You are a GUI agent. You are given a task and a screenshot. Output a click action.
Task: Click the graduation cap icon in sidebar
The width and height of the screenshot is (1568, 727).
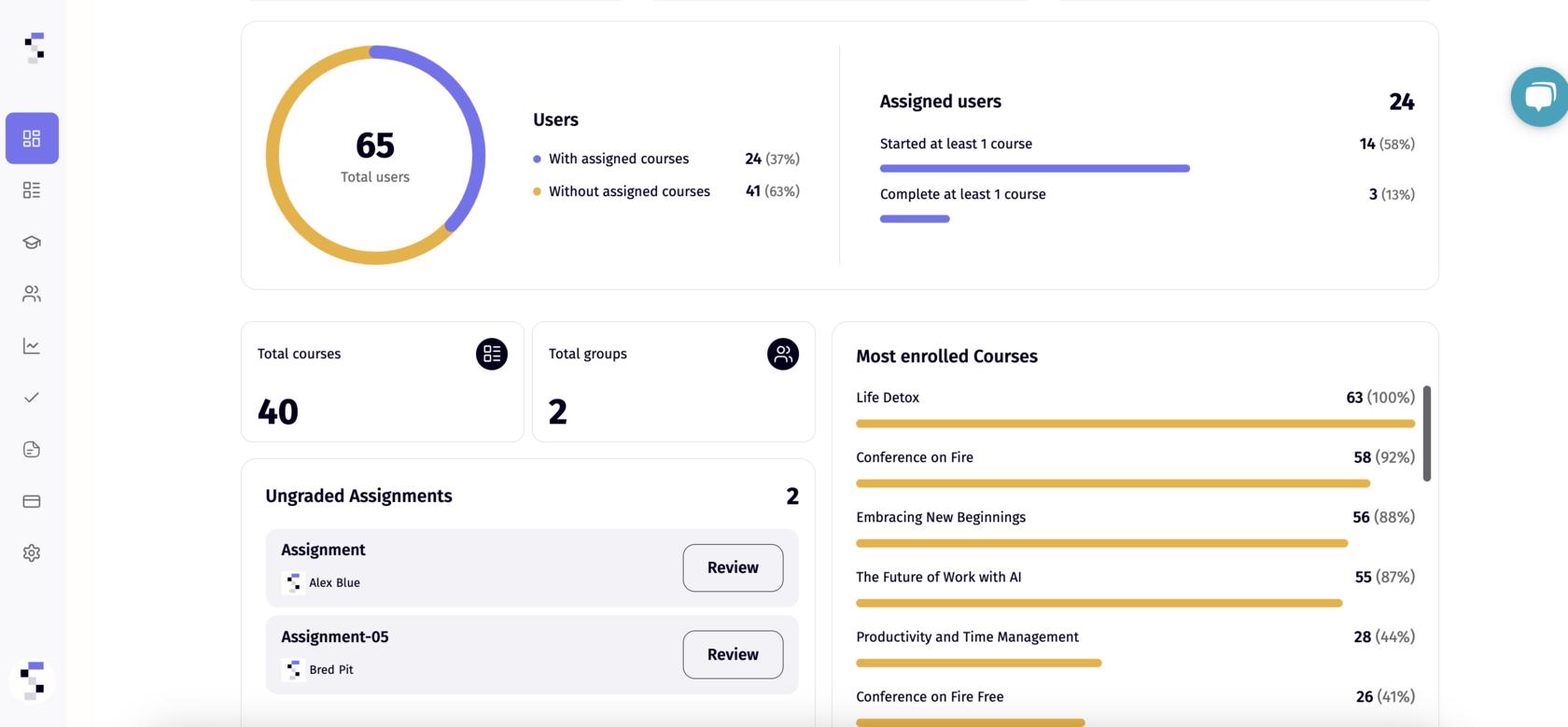coord(32,243)
